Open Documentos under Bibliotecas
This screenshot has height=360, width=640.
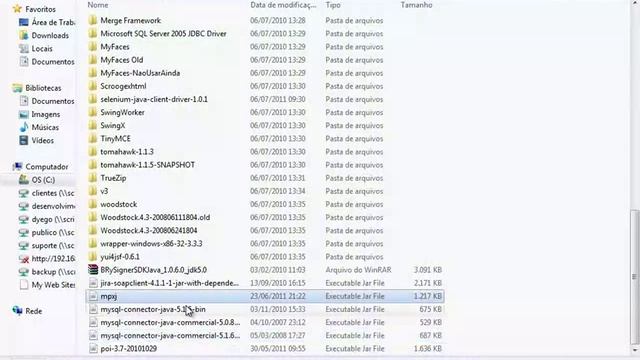point(53,101)
